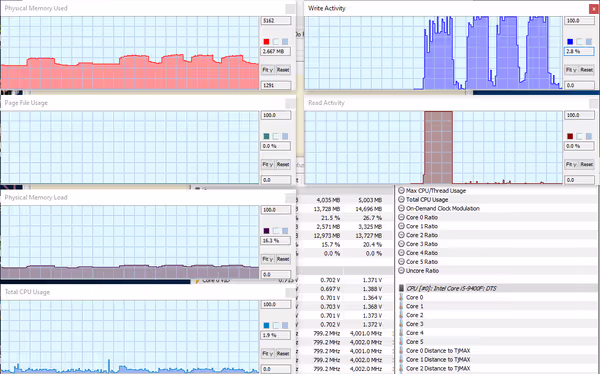Click the 1.388 V cell in sensor table
600x374 pixels.
pos(372,289)
